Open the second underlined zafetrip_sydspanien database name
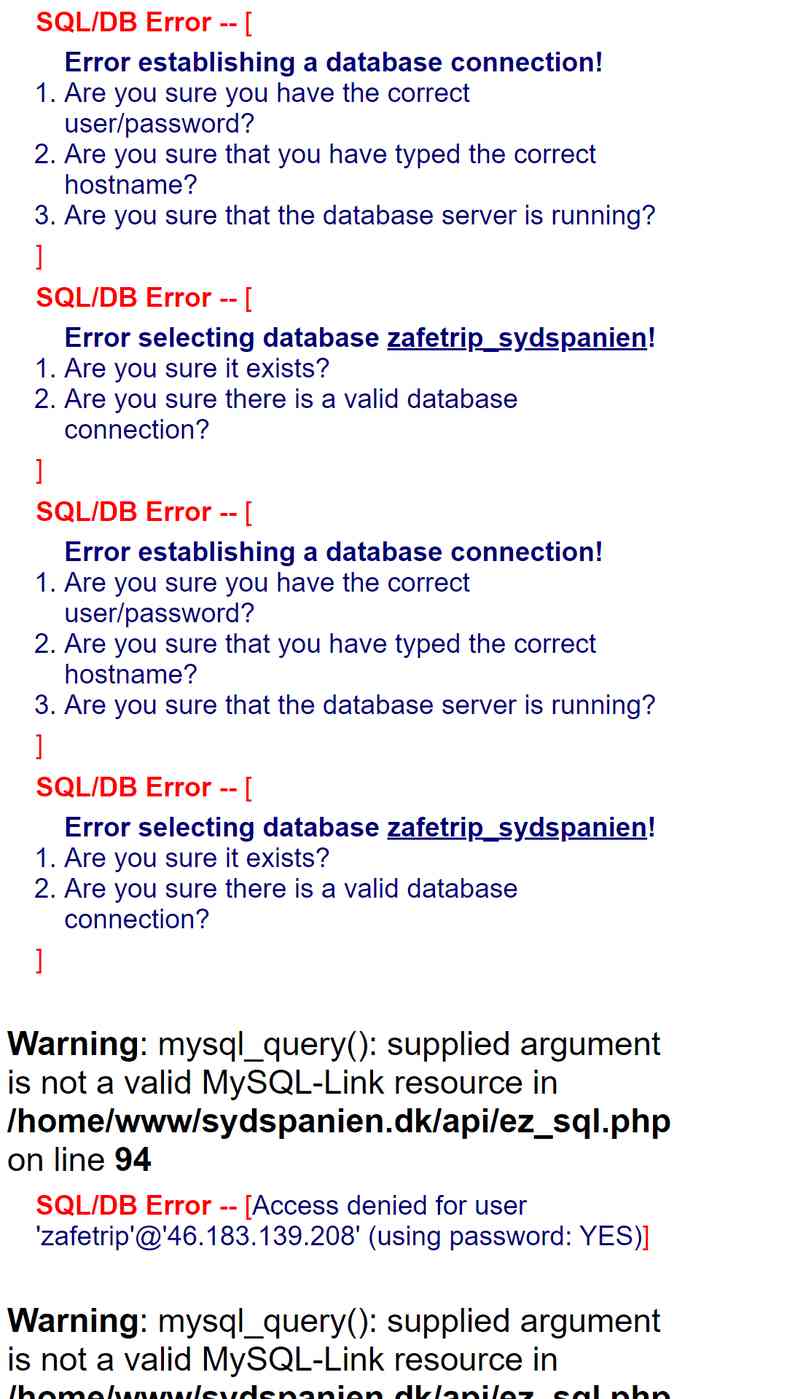Viewport: 787px width, 1399px height. tap(517, 828)
